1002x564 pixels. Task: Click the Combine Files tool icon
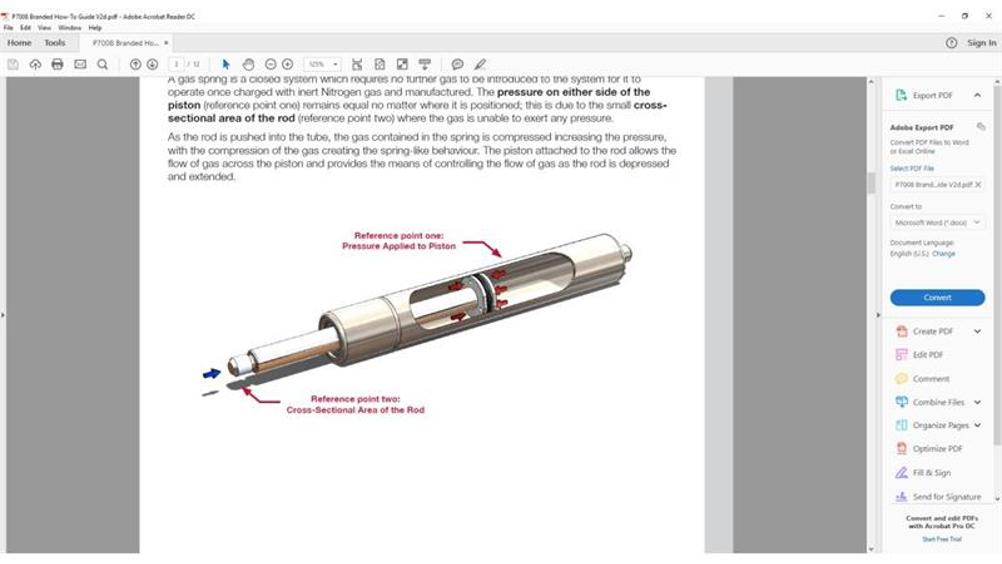[902, 402]
